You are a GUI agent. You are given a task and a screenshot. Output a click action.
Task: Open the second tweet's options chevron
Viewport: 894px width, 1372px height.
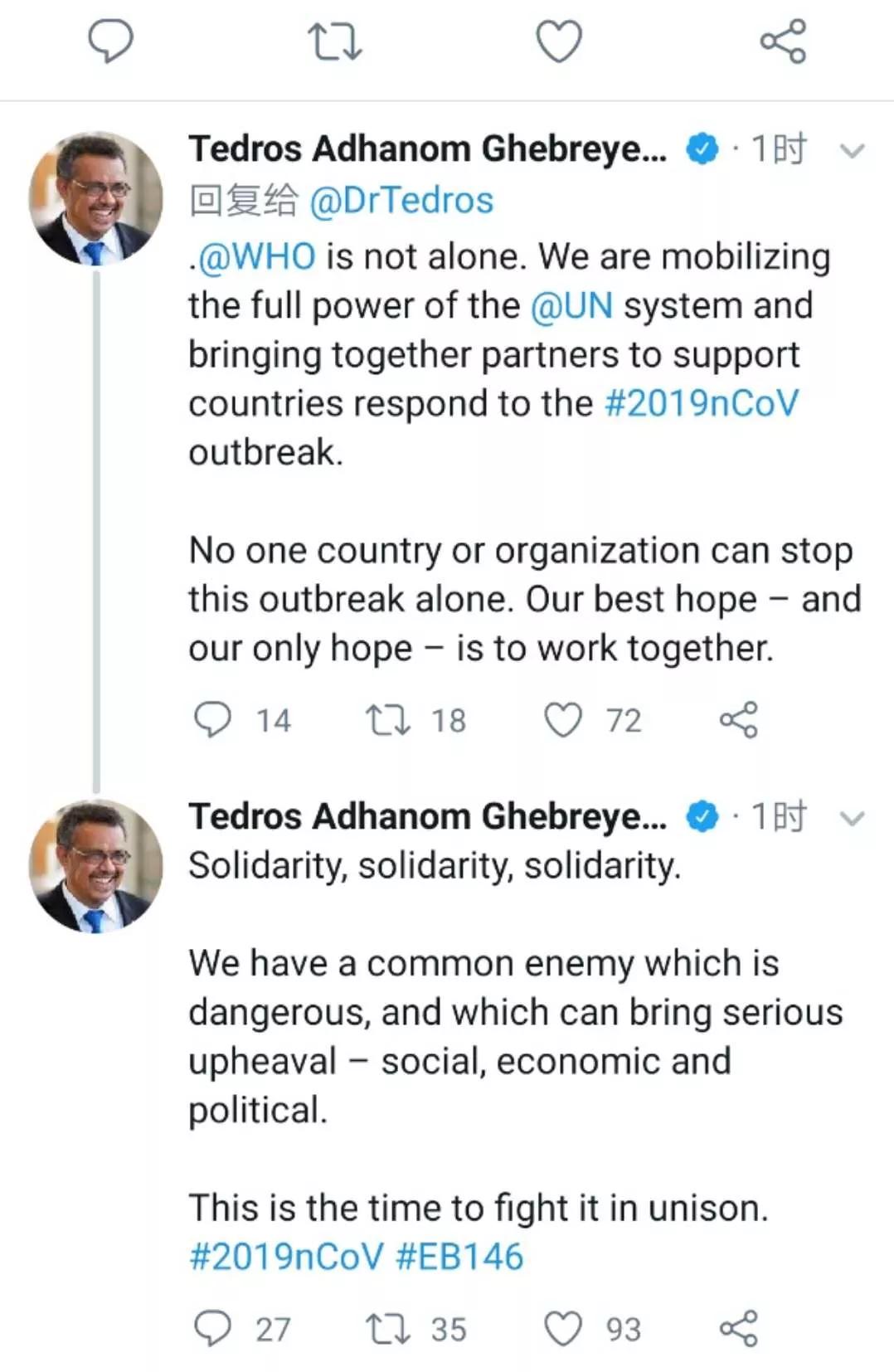pos(851,818)
